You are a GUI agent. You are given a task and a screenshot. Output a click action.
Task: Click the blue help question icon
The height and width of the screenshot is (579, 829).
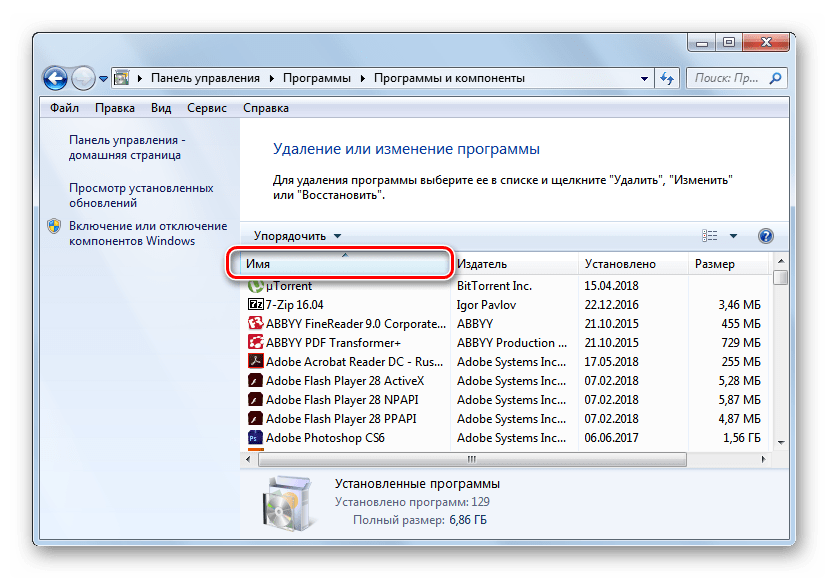click(x=765, y=236)
